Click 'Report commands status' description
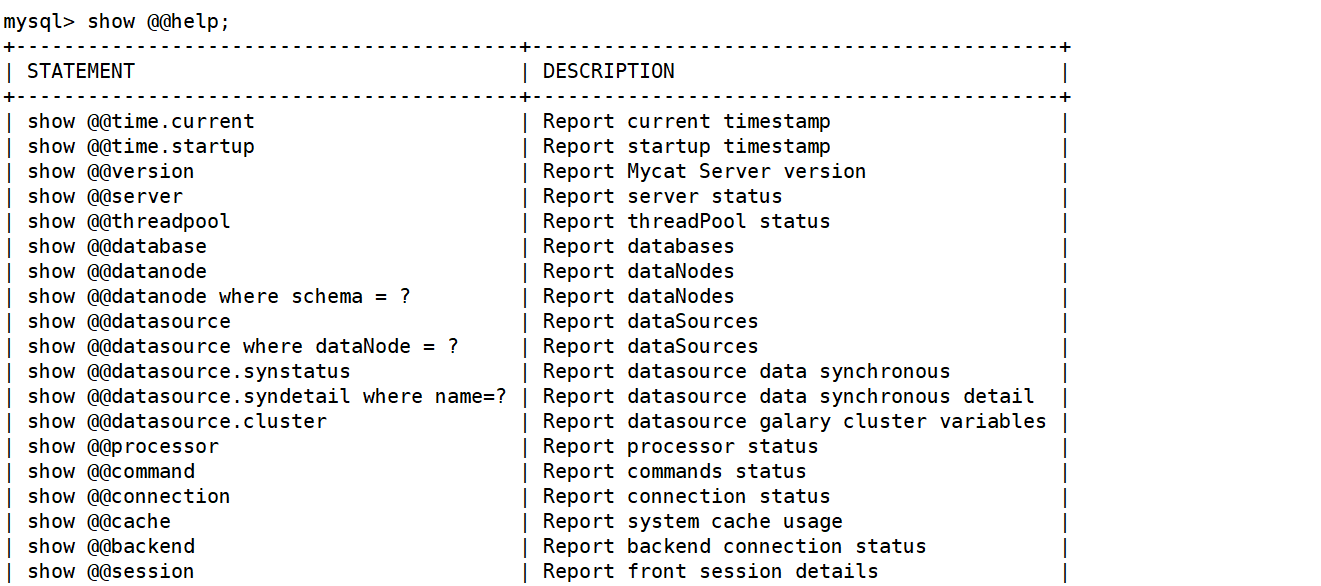Screen dimensions: 1321x586 point(675,471)
